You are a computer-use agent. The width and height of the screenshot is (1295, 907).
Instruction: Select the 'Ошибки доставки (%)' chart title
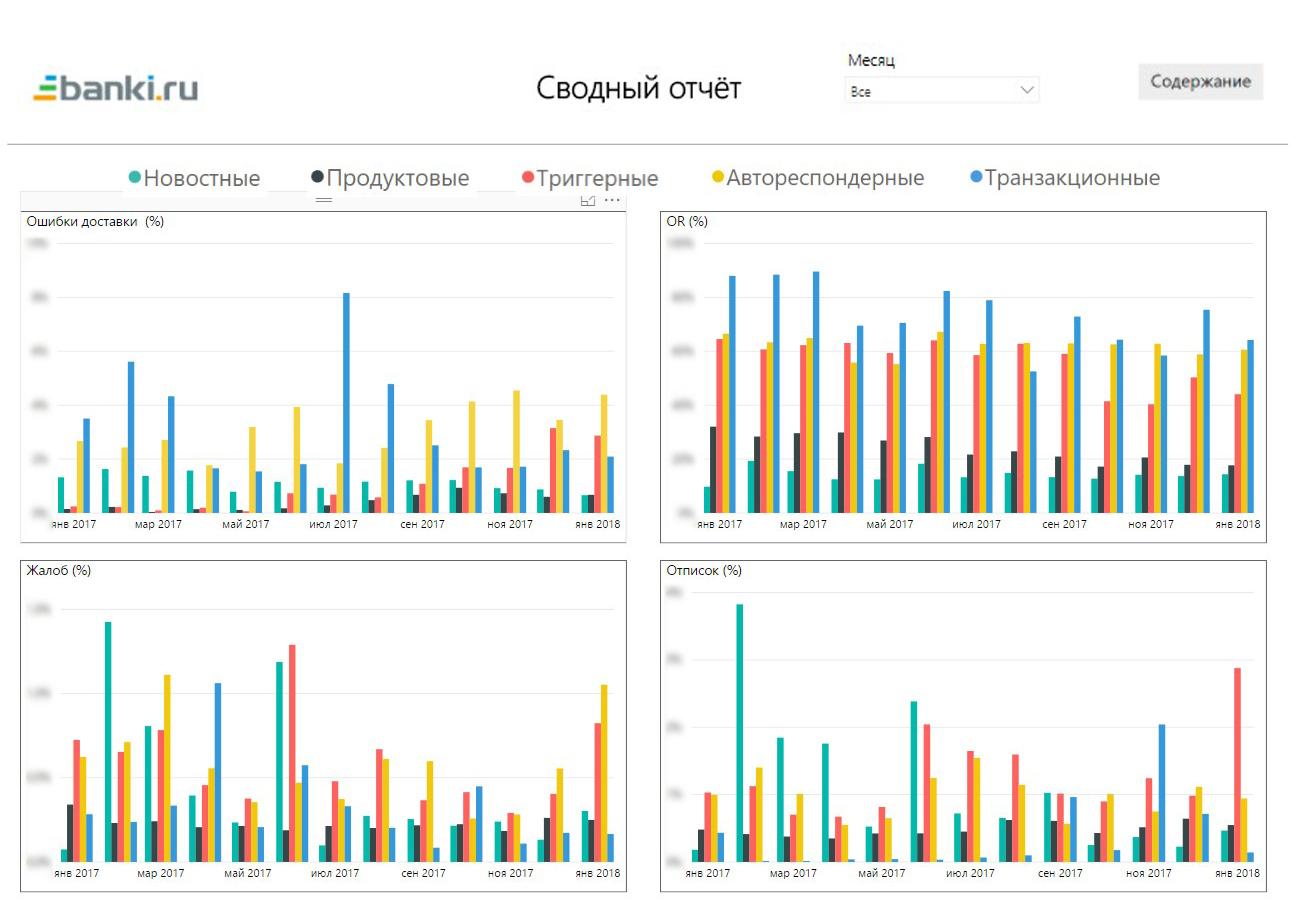[x=95, y=222]
